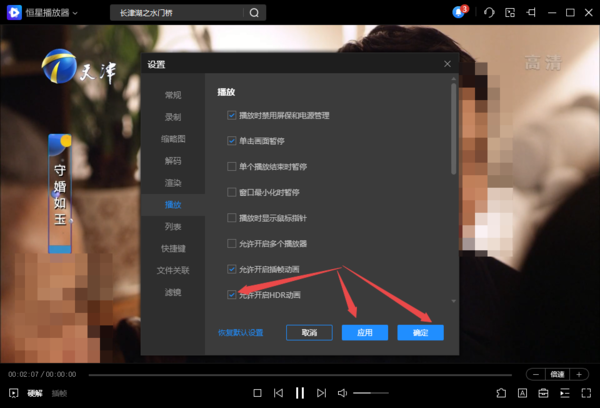Switch to the 快捷键 settings tab

(173, 248)
